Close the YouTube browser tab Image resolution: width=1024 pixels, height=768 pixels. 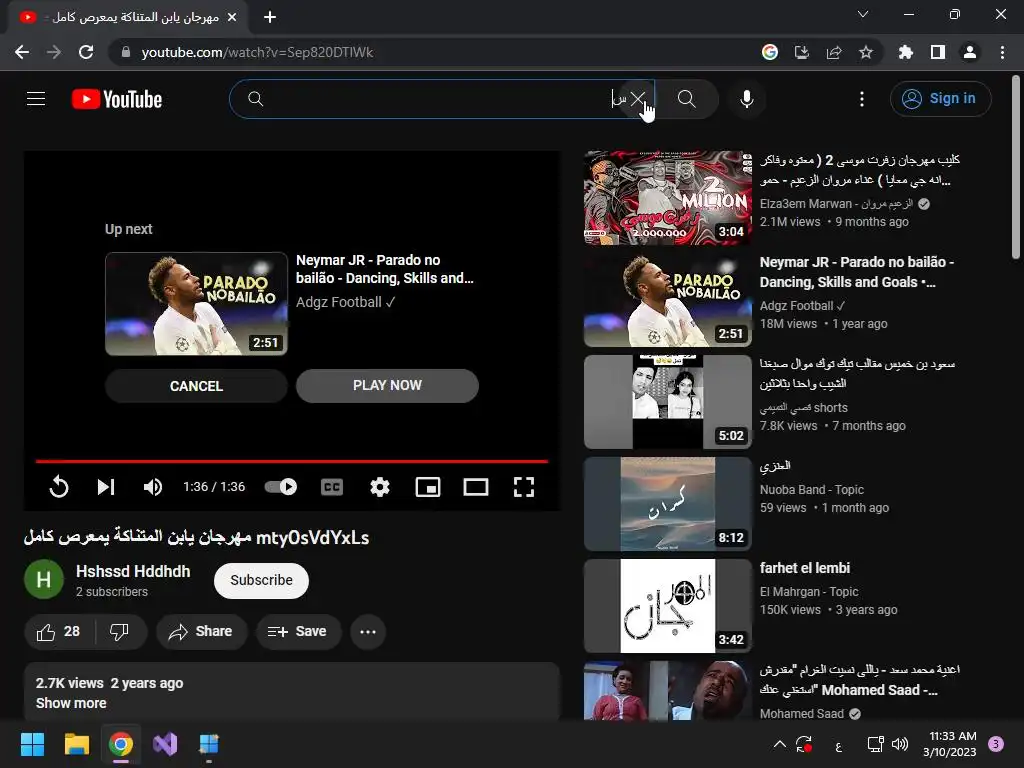click(232, 17)
